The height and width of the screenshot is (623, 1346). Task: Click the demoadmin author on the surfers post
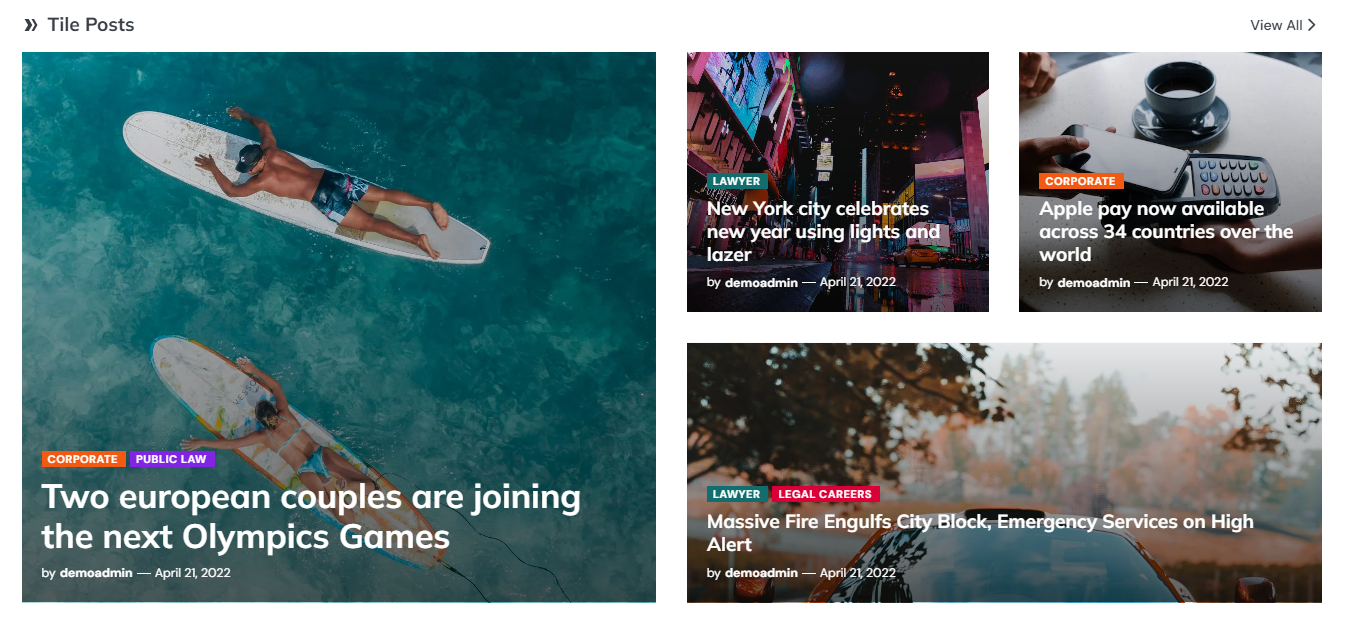click(x=96, y=573)
